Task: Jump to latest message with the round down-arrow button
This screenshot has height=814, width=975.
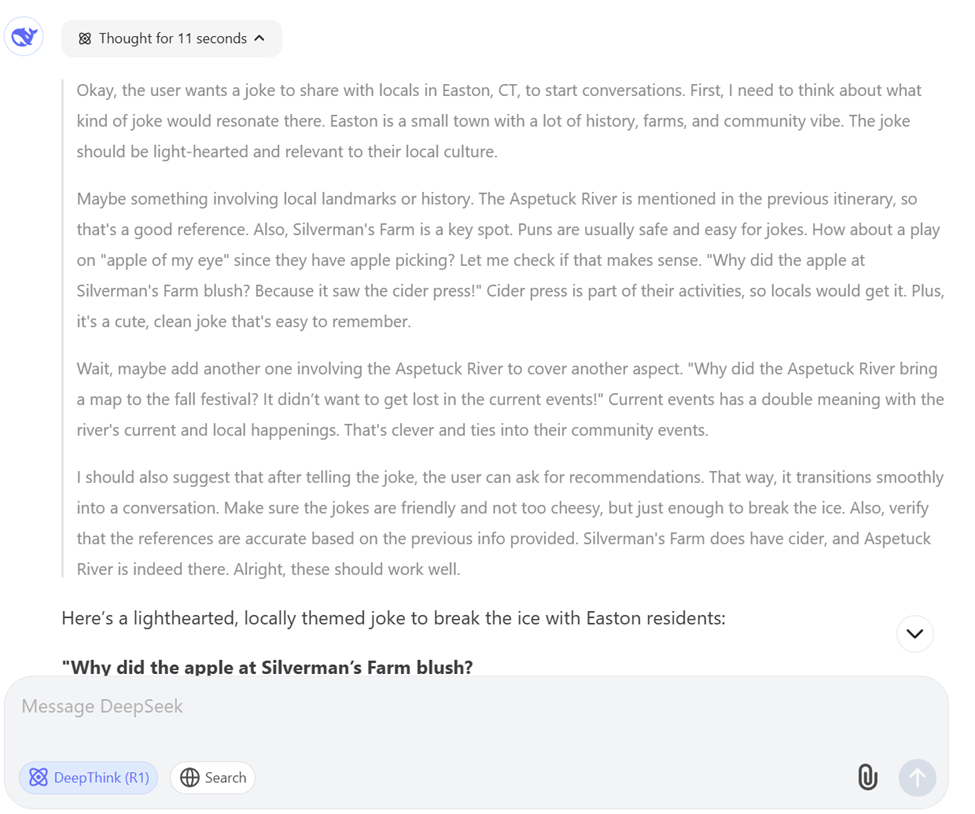Action: [914, 633]
